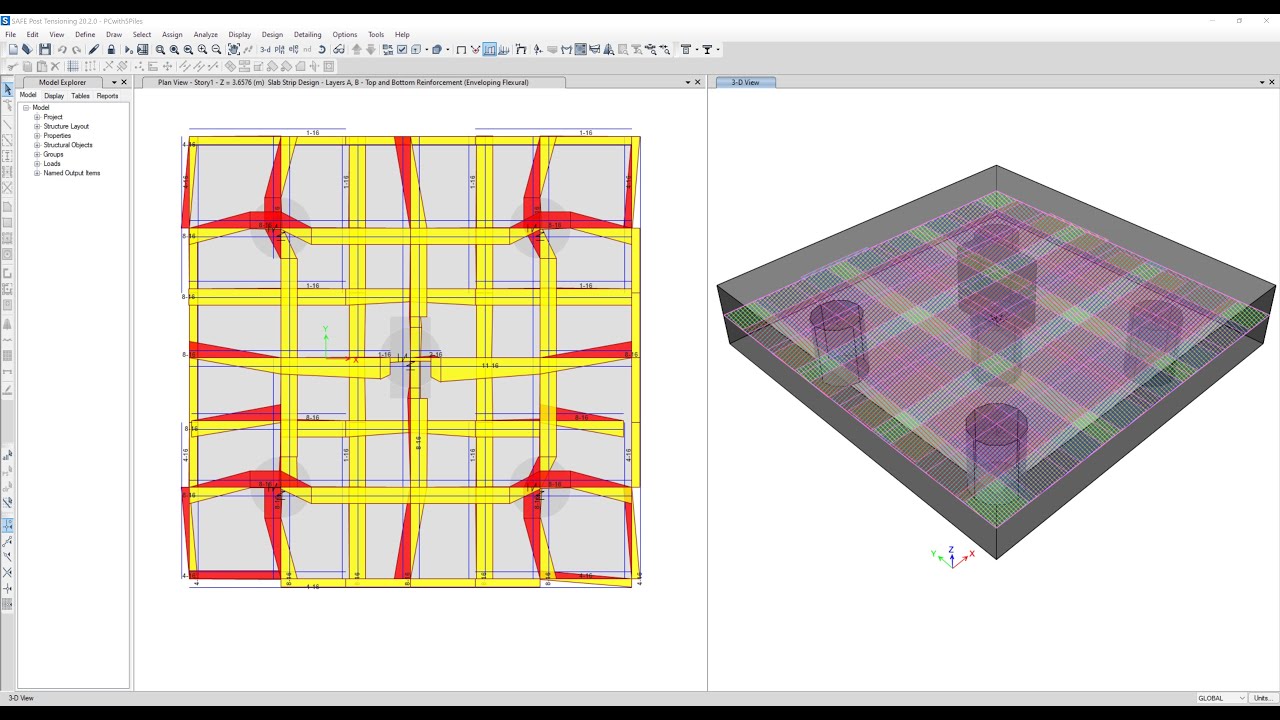
Task: Expand the Named Output Items tree node
Action: (37, 173)
